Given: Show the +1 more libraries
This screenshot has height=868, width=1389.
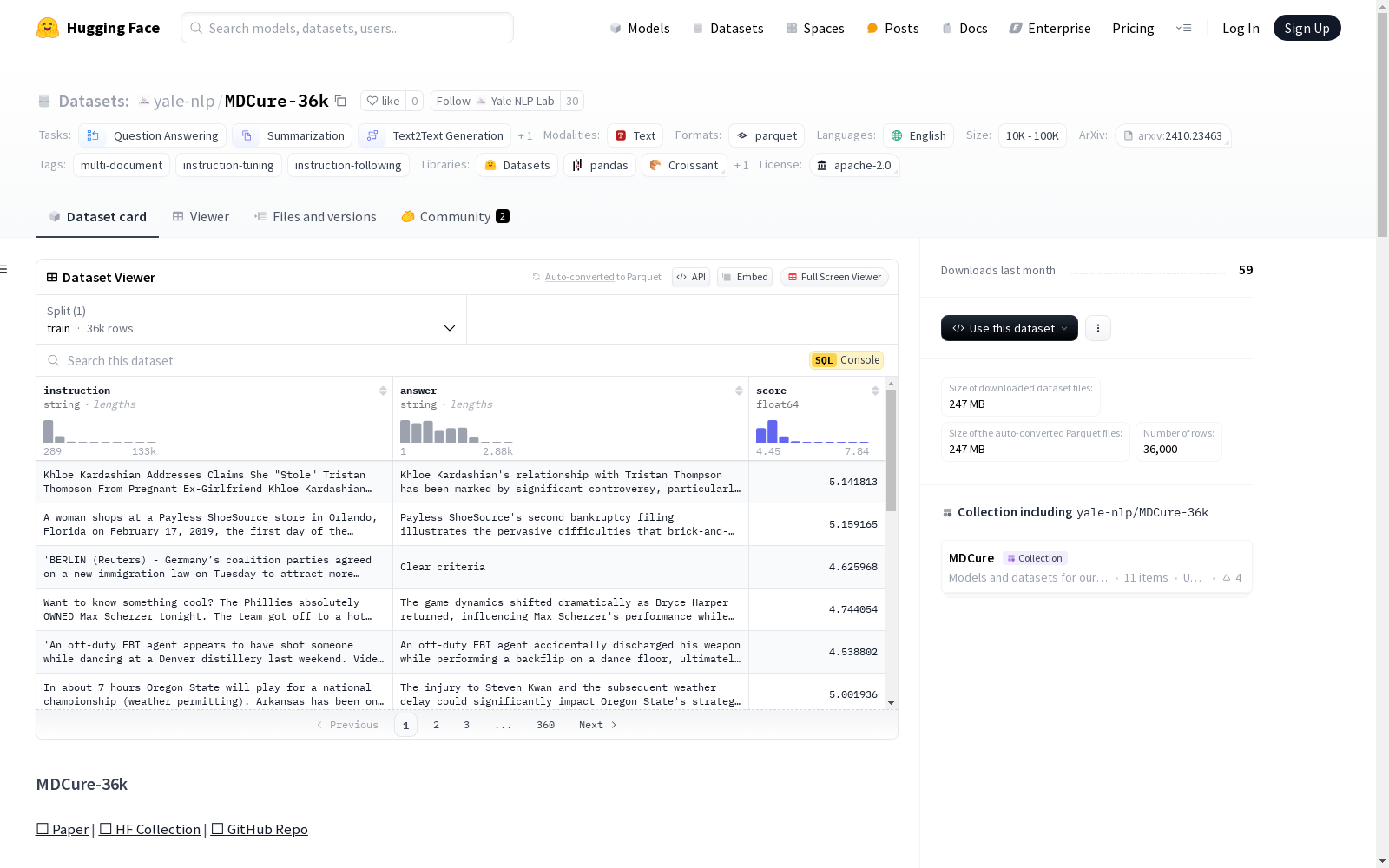Looking at the screenshot, I should coord(741,165).
